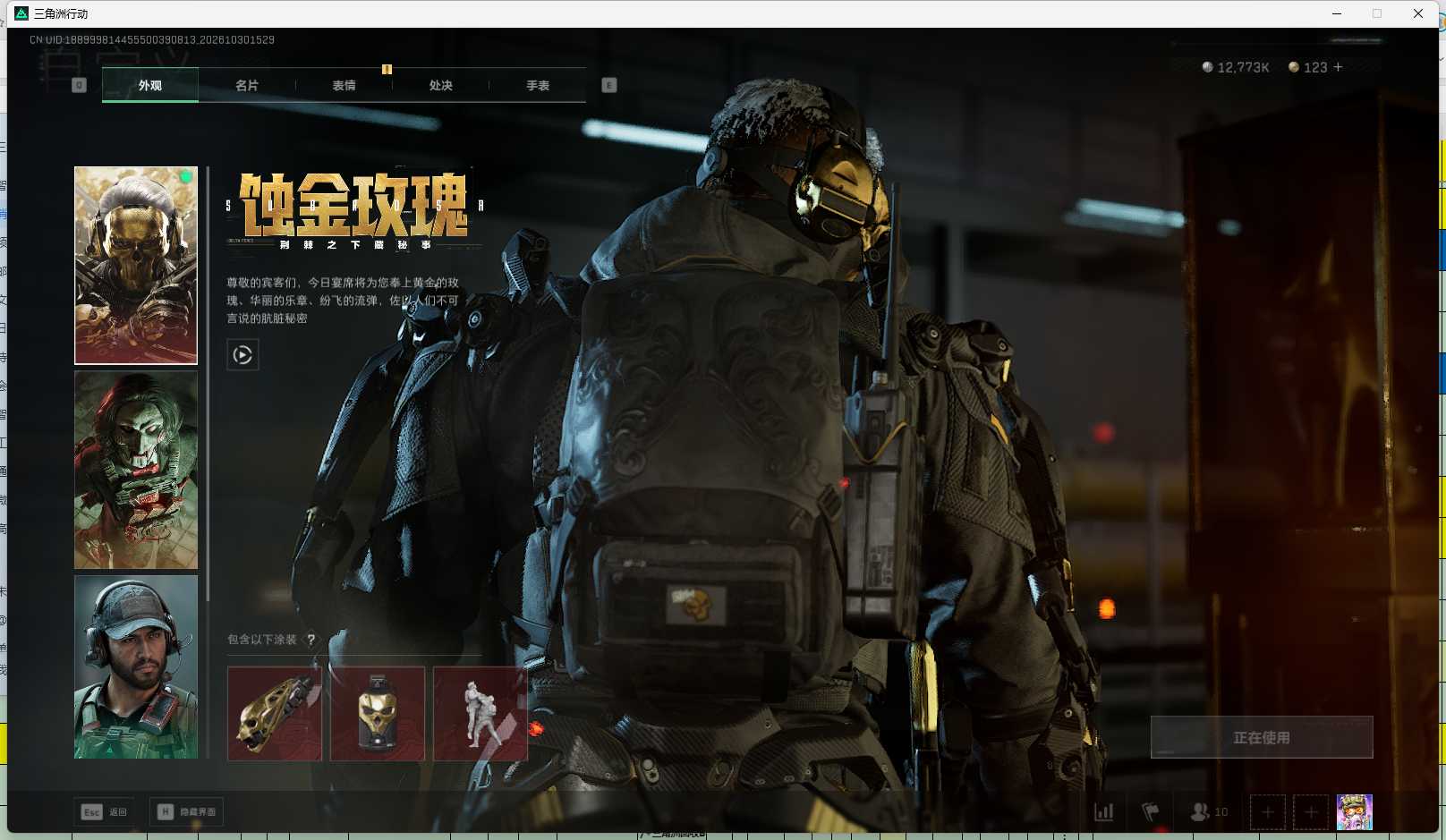Open the flag icon in bottom bar
Image resolution: width=1446 pixels, height=840 pixels.
point(1151,812)
